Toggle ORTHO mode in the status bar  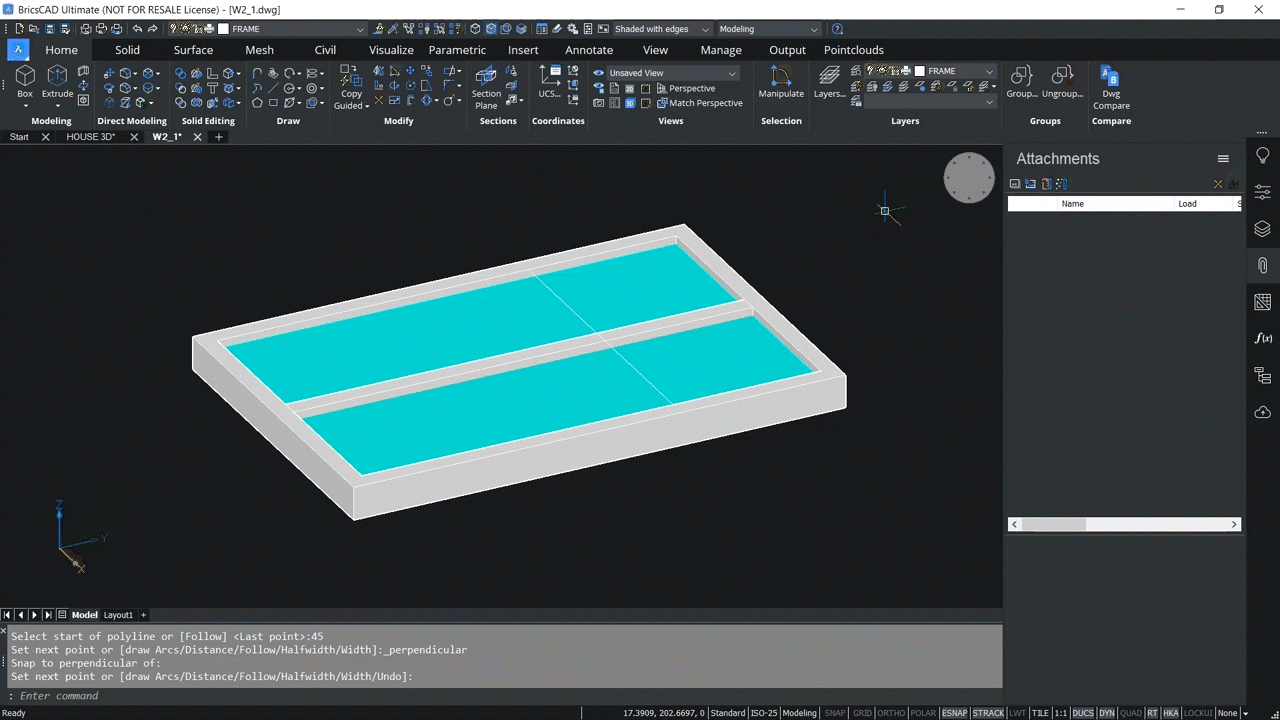[x=890, y=712]
